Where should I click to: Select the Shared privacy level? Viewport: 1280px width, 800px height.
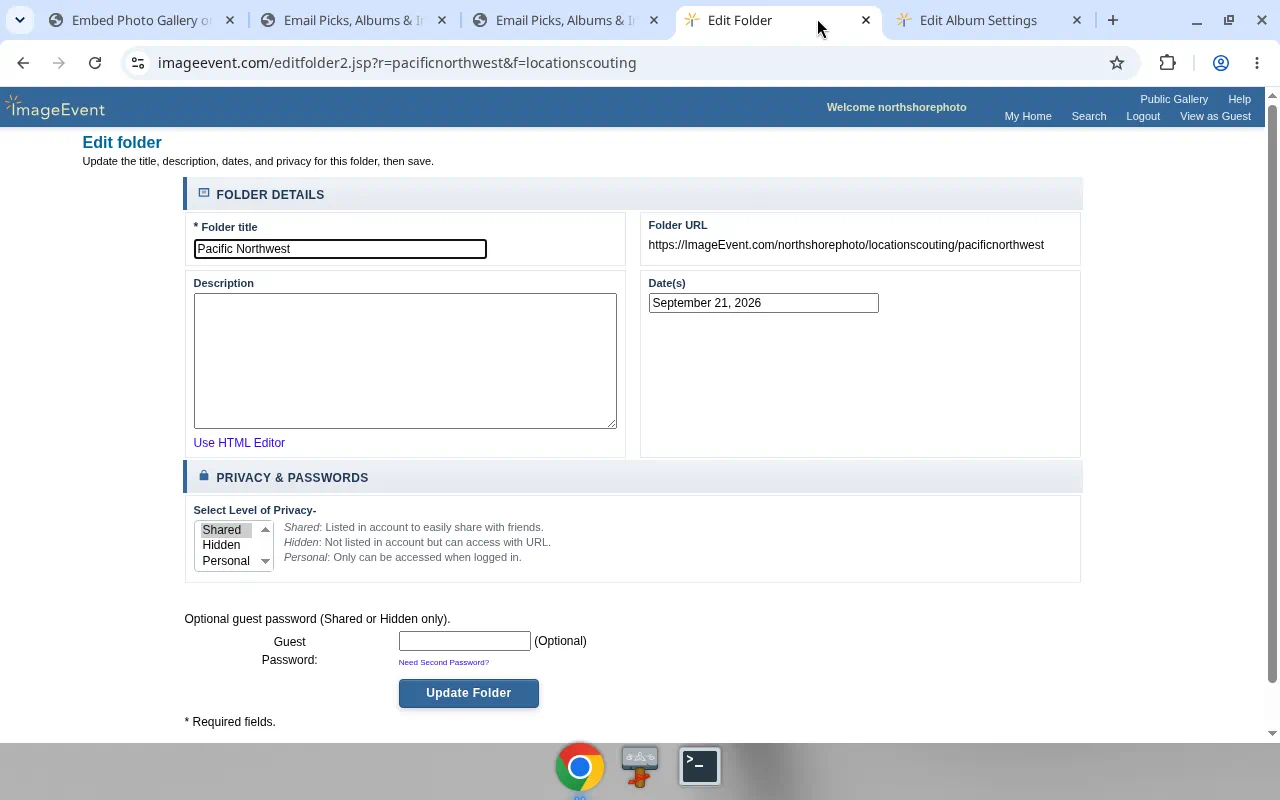222,530
